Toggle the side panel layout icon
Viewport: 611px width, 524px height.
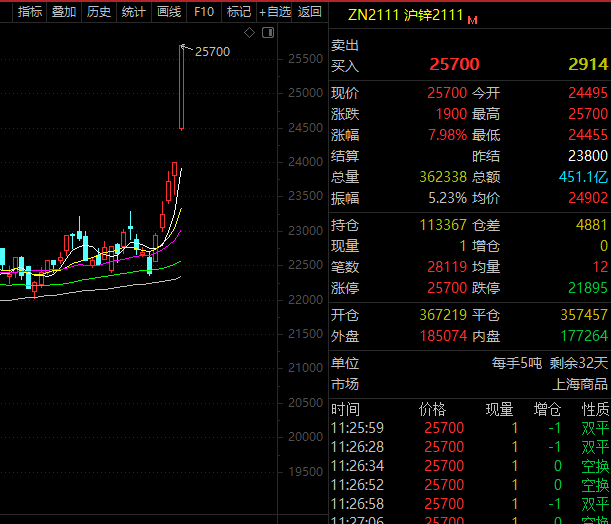tap(268, 33)
